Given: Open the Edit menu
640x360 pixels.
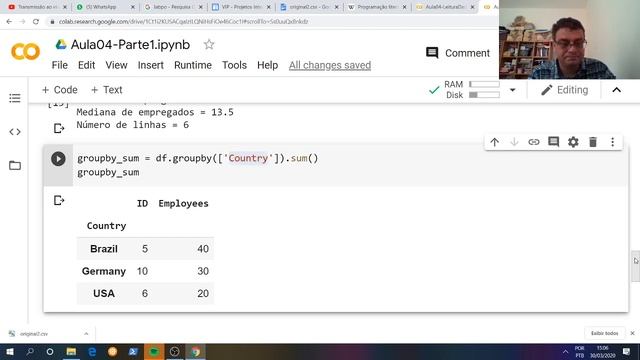Looking at the screenshot, I should coord(87,65).
